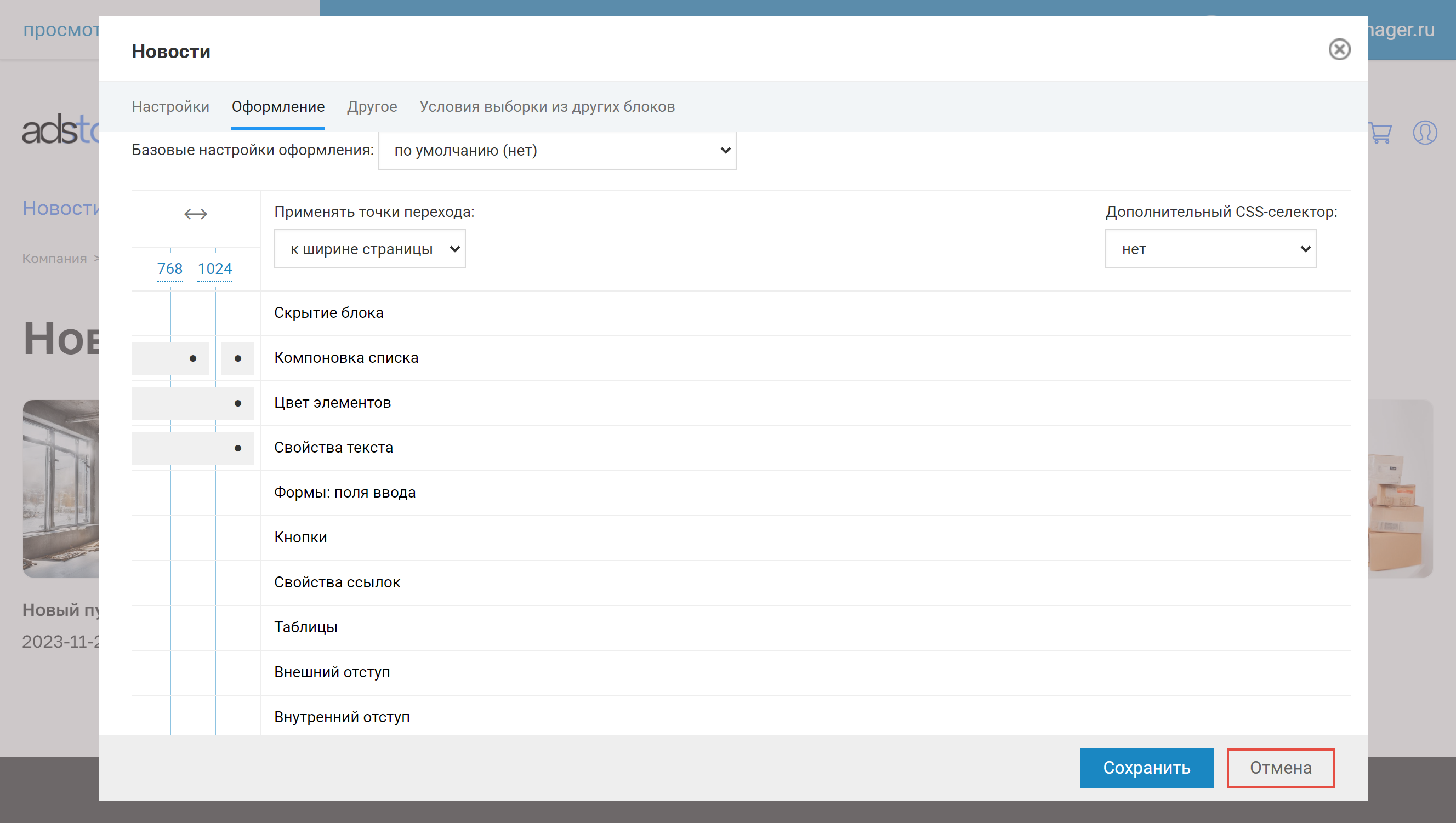This screenshot has width=1456, height=823.
Task: Click the breakpoint marker in Цвет элементов row
Action: (x=237, y=404)
